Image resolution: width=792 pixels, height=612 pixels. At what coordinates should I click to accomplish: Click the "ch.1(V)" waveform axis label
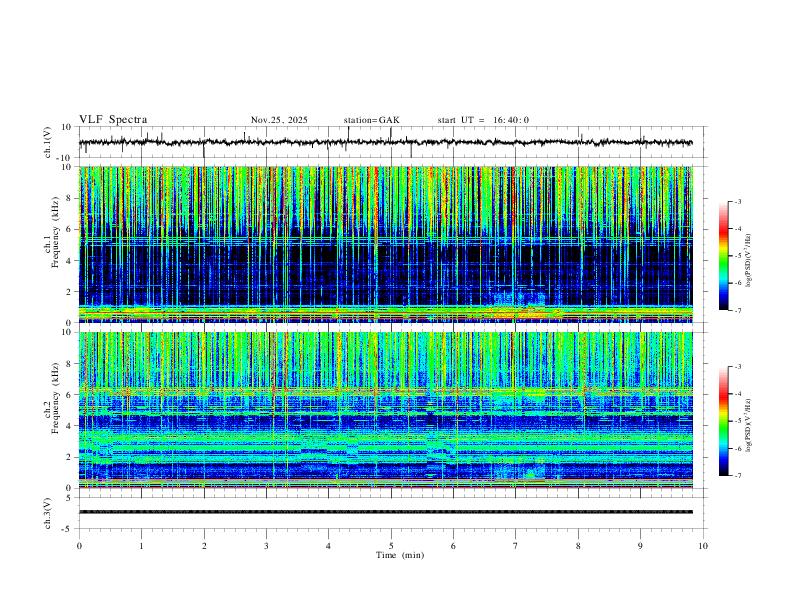pyautogui.click(x=48, y=142)
